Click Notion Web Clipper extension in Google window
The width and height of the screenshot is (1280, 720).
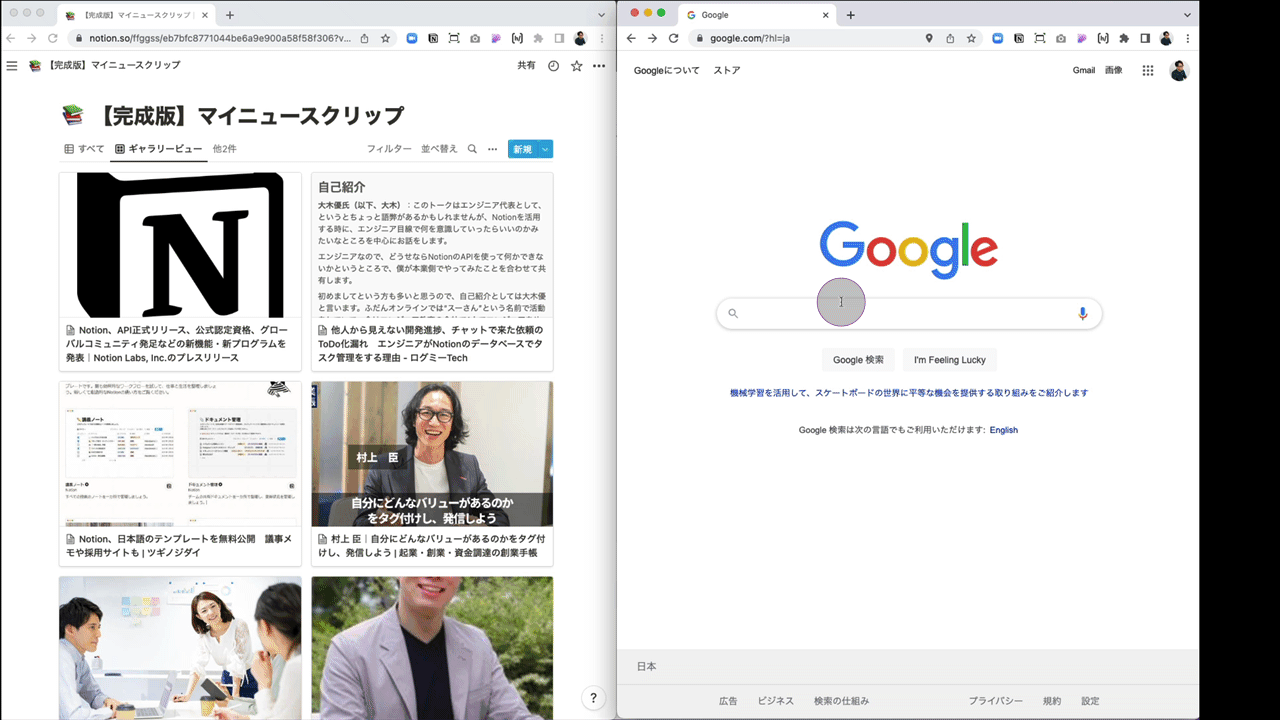[1018, 38]
